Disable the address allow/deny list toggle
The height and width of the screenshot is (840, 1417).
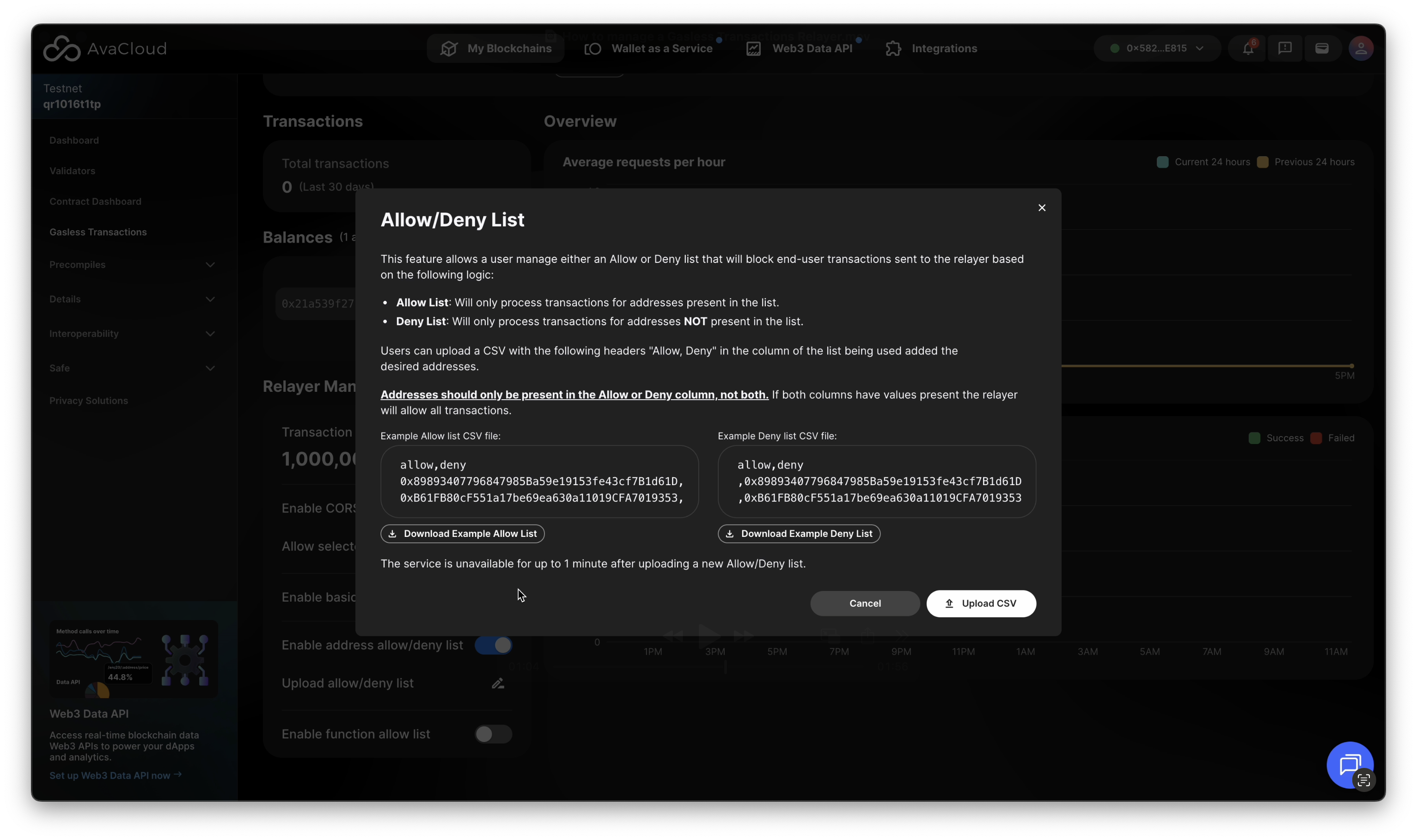pos(493,645)
